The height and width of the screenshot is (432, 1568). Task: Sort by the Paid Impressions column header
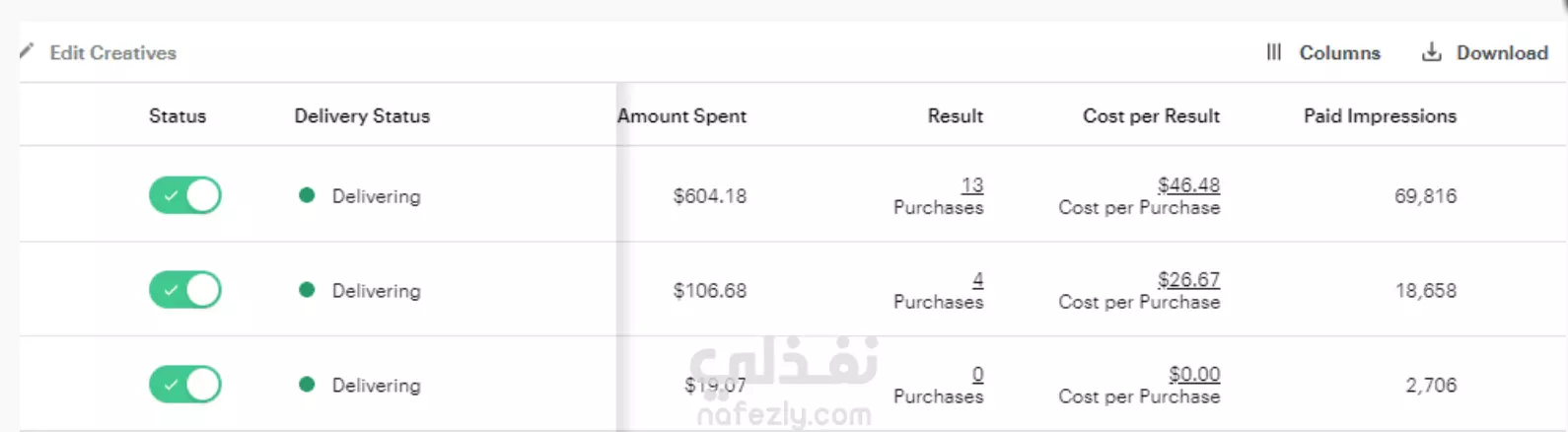pos(1380,115)
